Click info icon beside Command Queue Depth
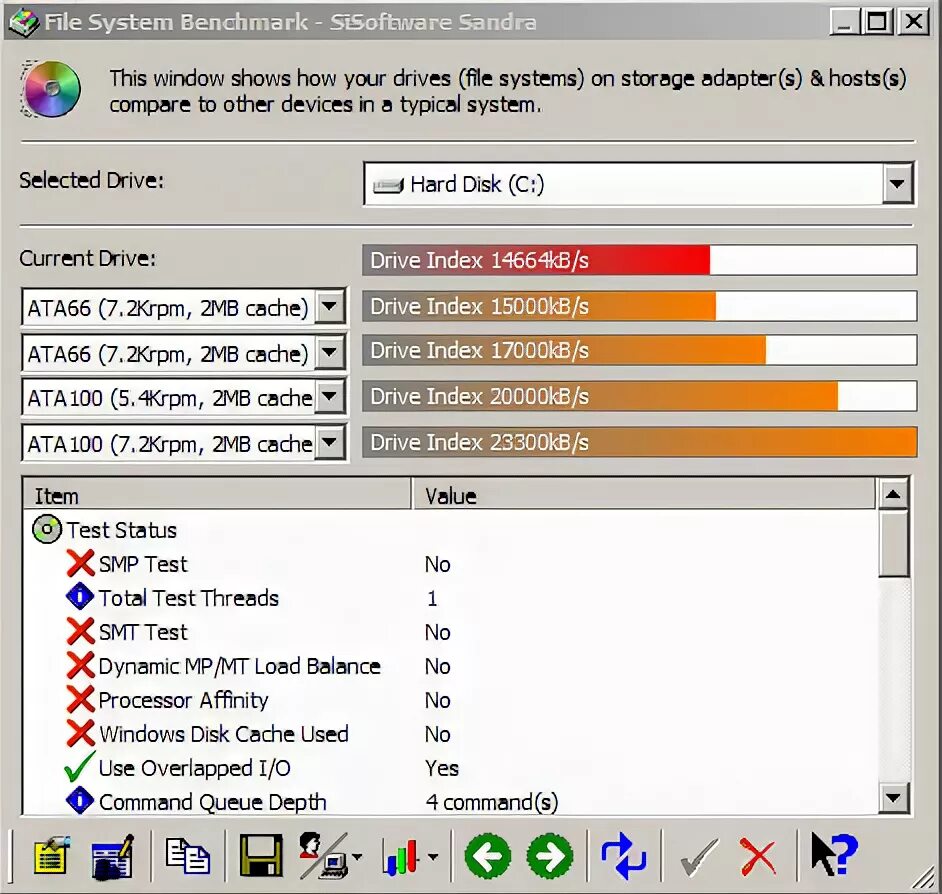Image resolution: width=942 pixels, height=894 pixels. (x=80, y=801)
